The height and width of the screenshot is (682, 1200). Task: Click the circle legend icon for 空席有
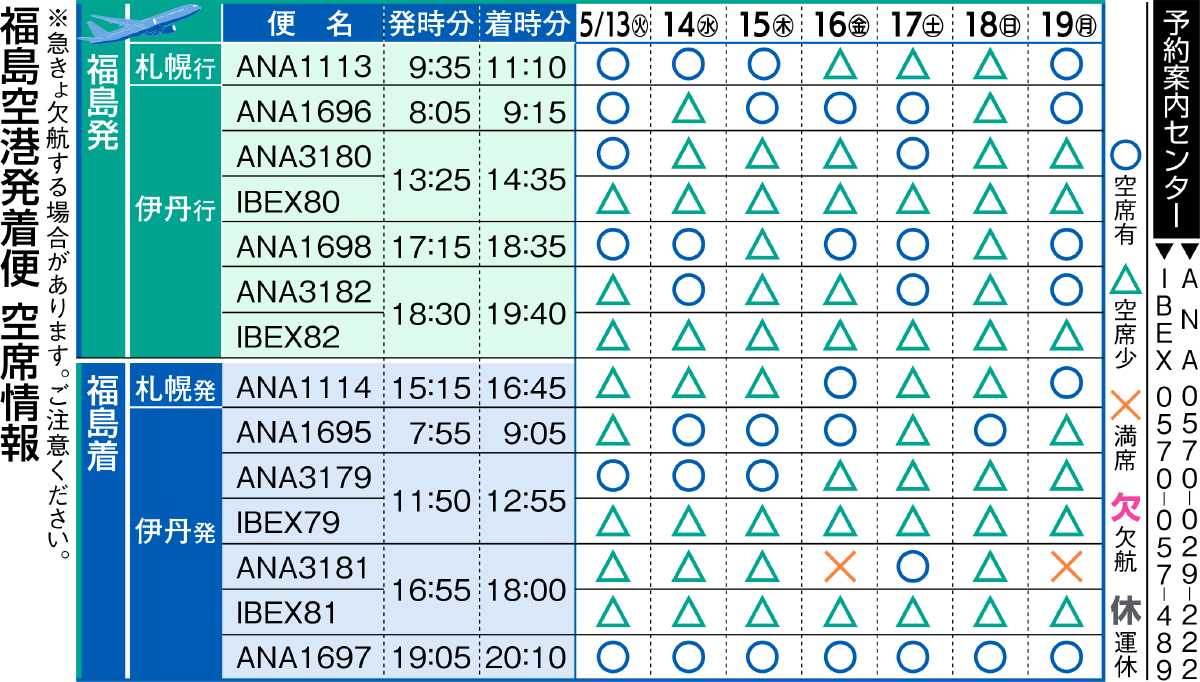1126,158
